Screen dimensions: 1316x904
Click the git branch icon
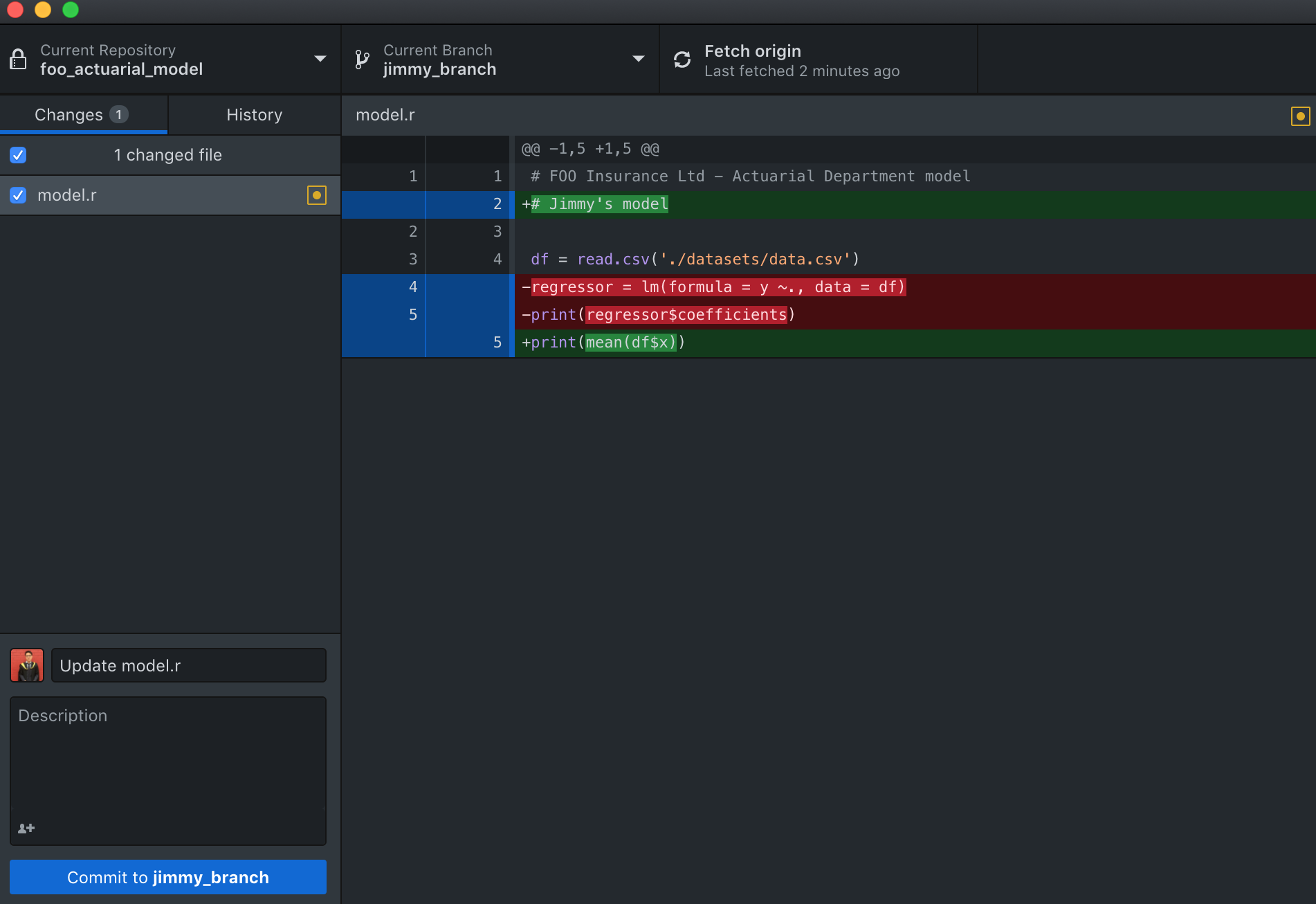[x=362, y=60]
